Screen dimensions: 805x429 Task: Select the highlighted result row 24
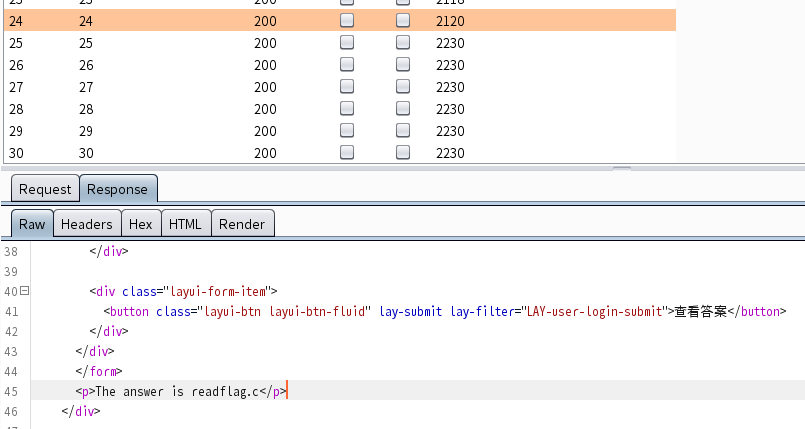(150, 20)
